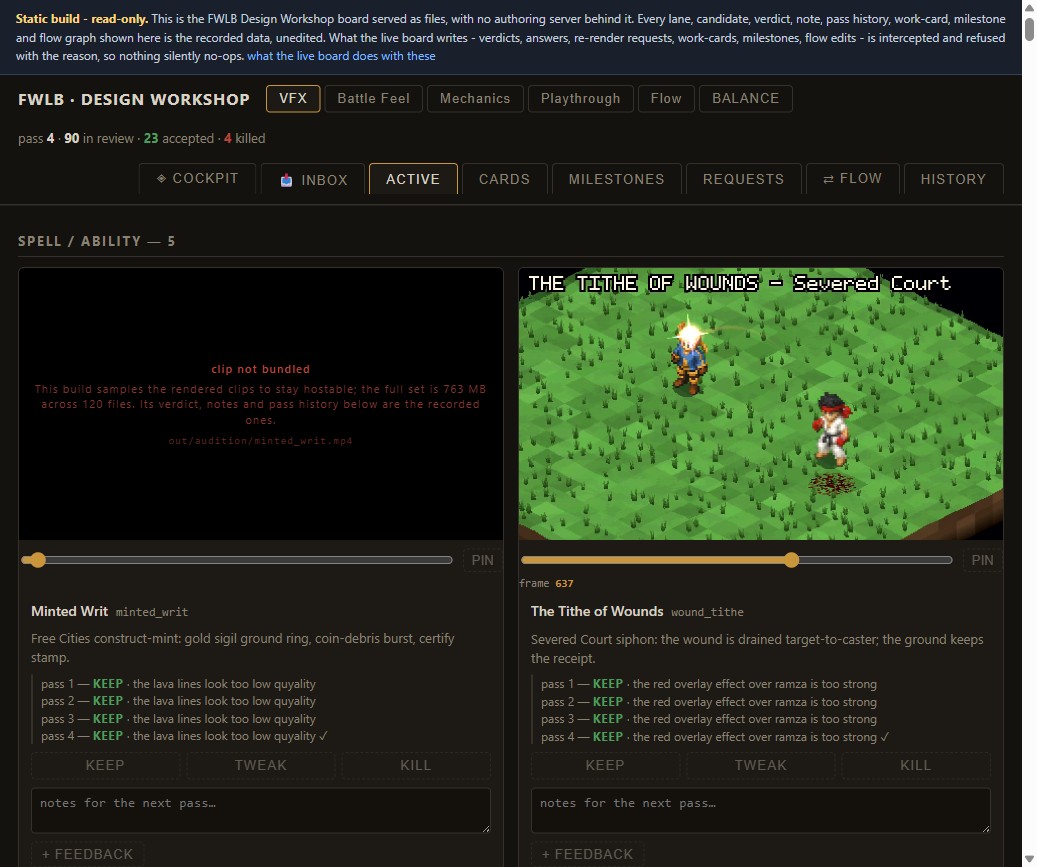Select the ACTIVE tab
The image size is (1037, 867).
pyautogui.click(x=413, y=179)
